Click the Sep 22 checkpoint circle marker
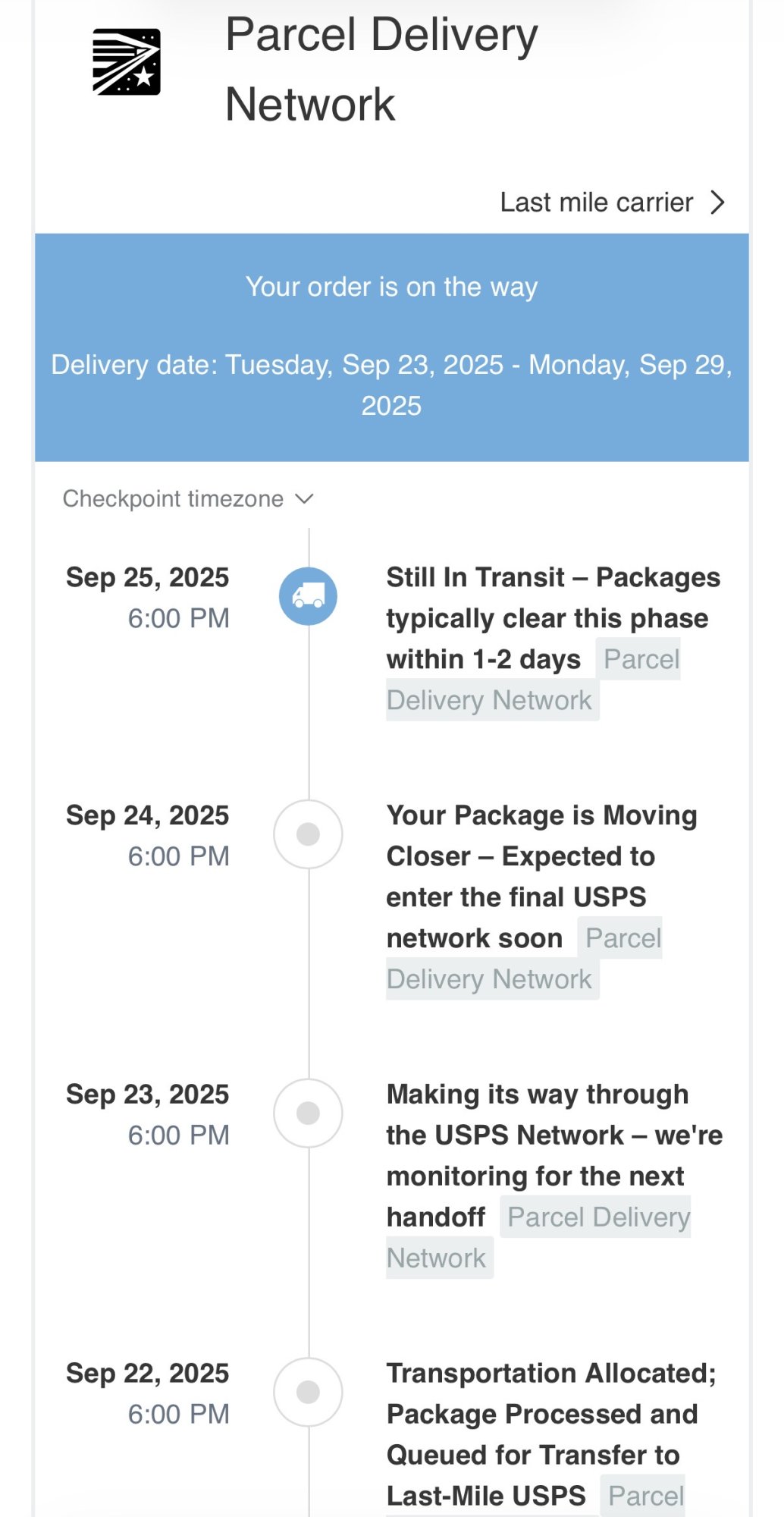Viewport: 784px width, 1517px height. 308,1393
